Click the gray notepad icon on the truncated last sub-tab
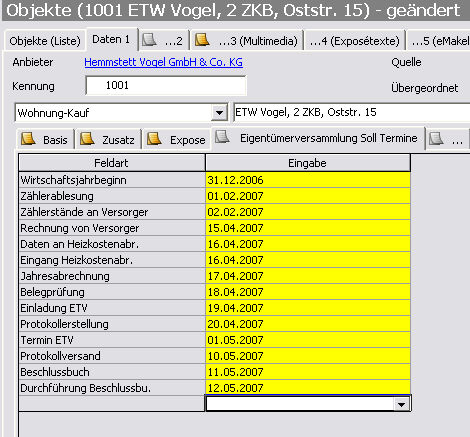 436,138
